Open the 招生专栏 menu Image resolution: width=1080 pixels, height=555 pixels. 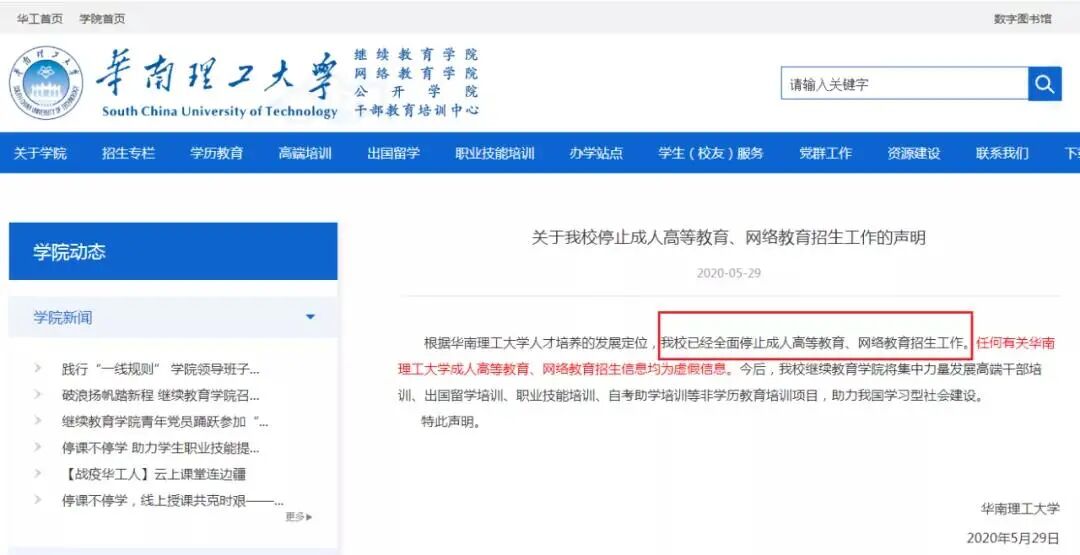pos(128,153)
